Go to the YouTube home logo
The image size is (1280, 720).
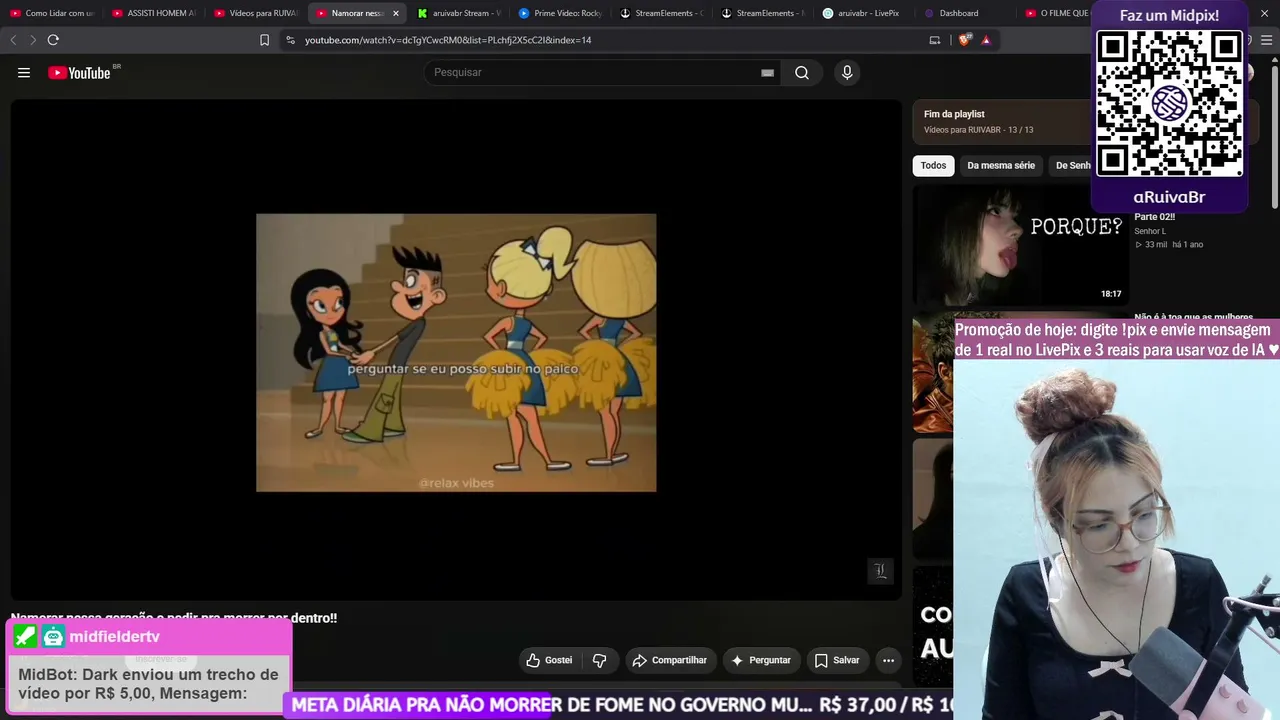pyautogui.click(x=80, y=72)
